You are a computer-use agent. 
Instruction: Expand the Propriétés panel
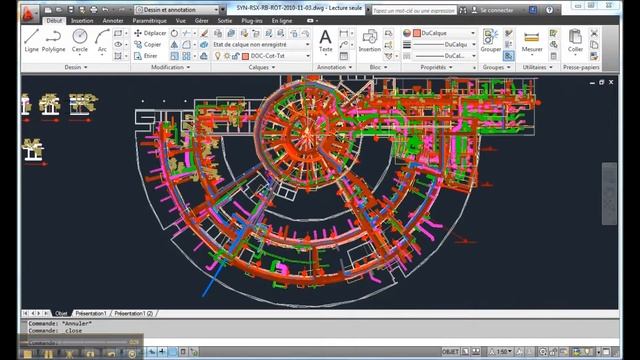pos(436,67)
